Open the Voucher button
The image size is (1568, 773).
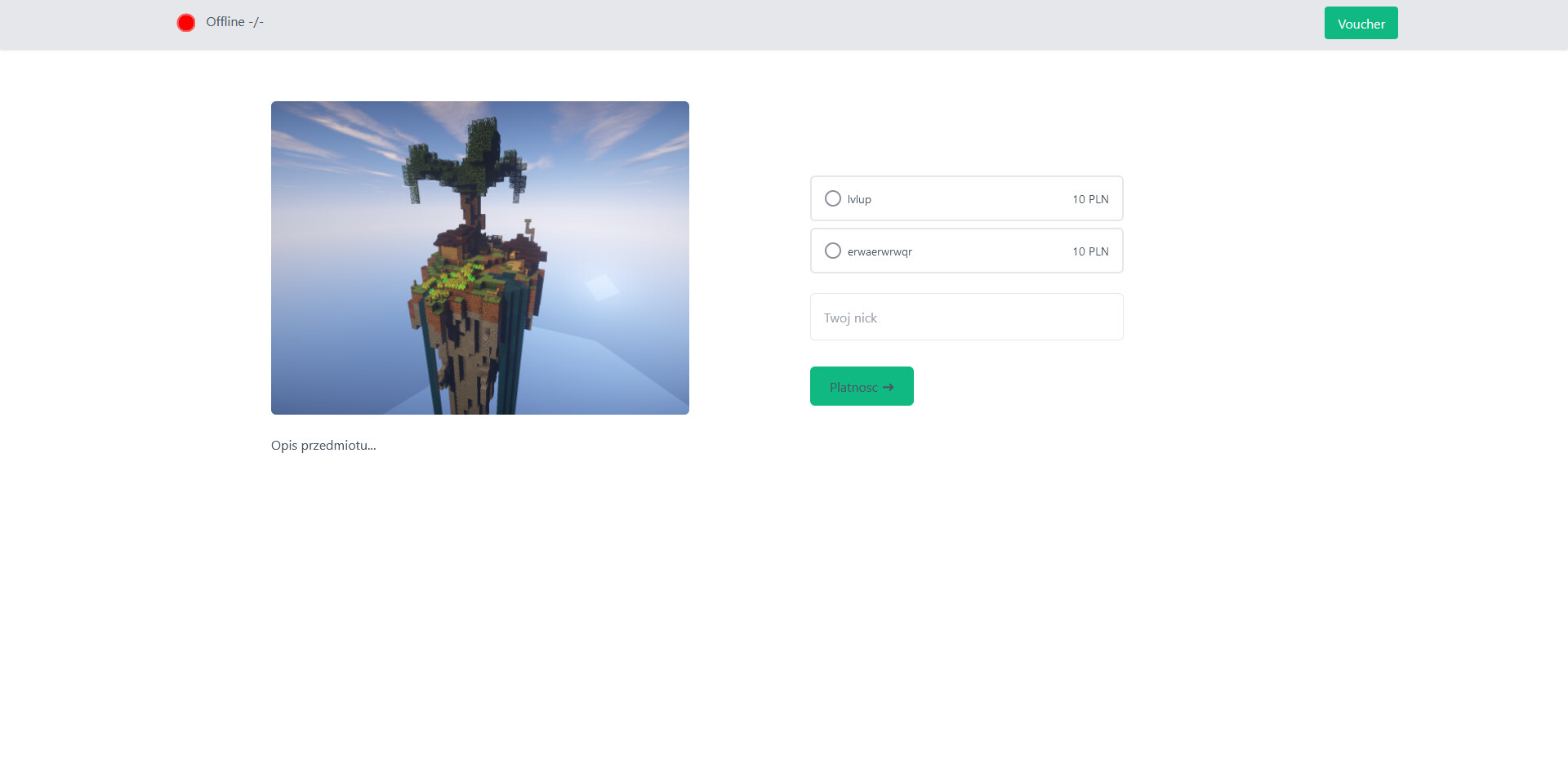(1361, 23)
